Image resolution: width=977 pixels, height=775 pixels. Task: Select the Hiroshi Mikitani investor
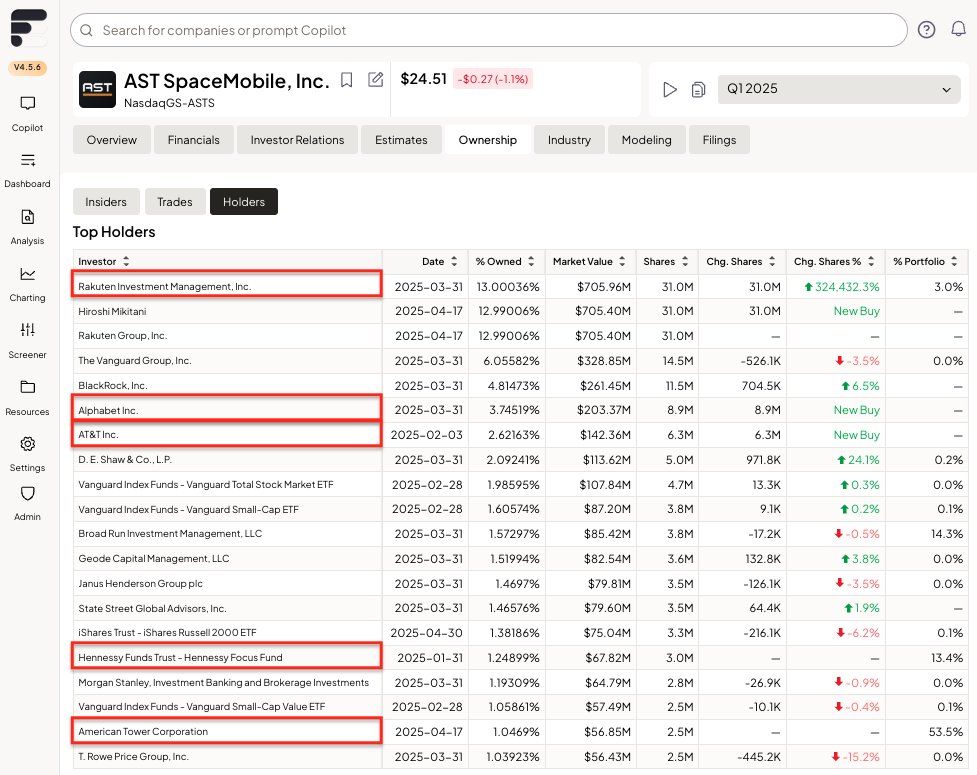(x=112, y=311)
